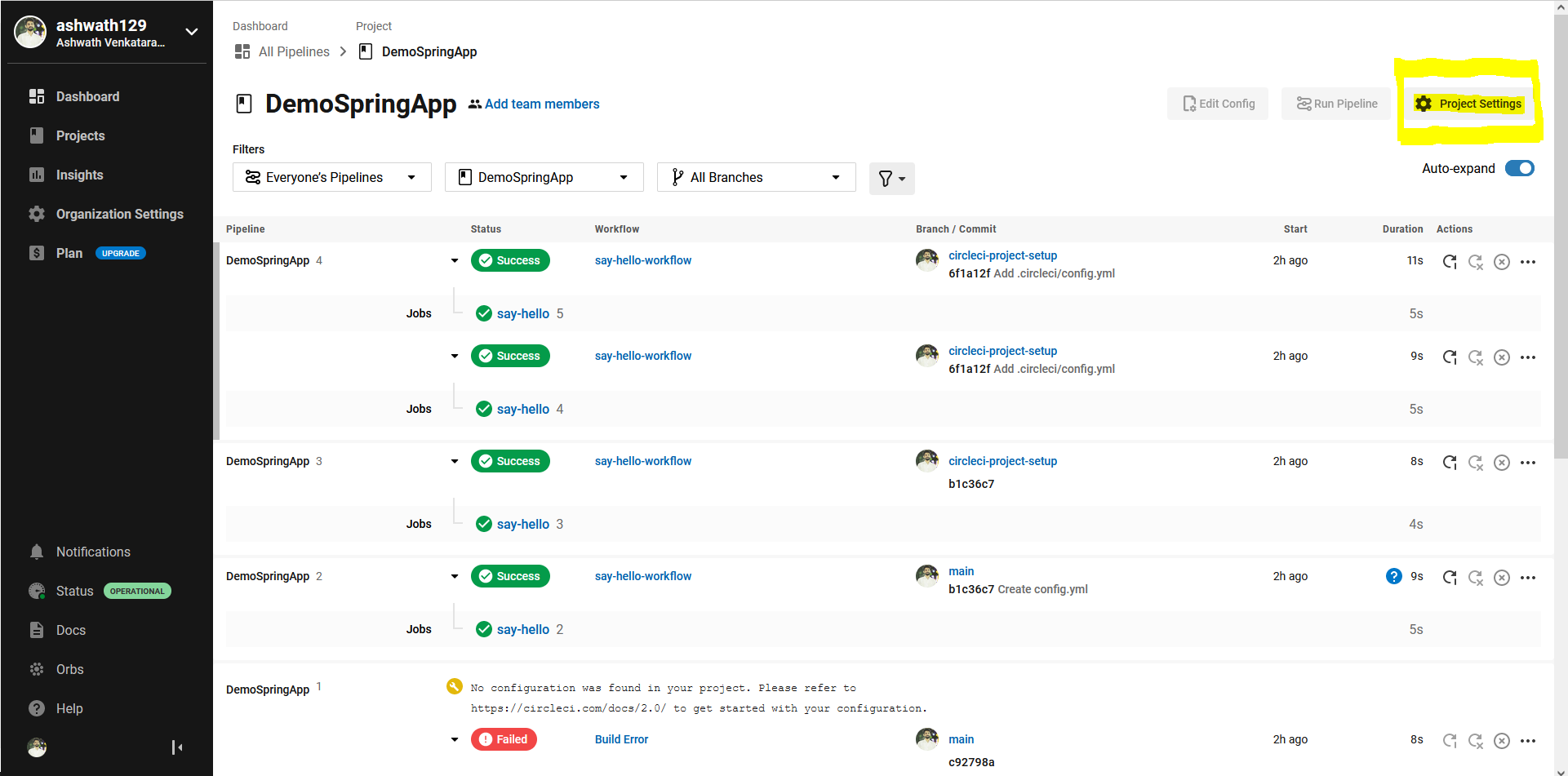The height and width of the screenshot is (776, 1568).
Task: Click the Add team members link
Action: [541, 104]
